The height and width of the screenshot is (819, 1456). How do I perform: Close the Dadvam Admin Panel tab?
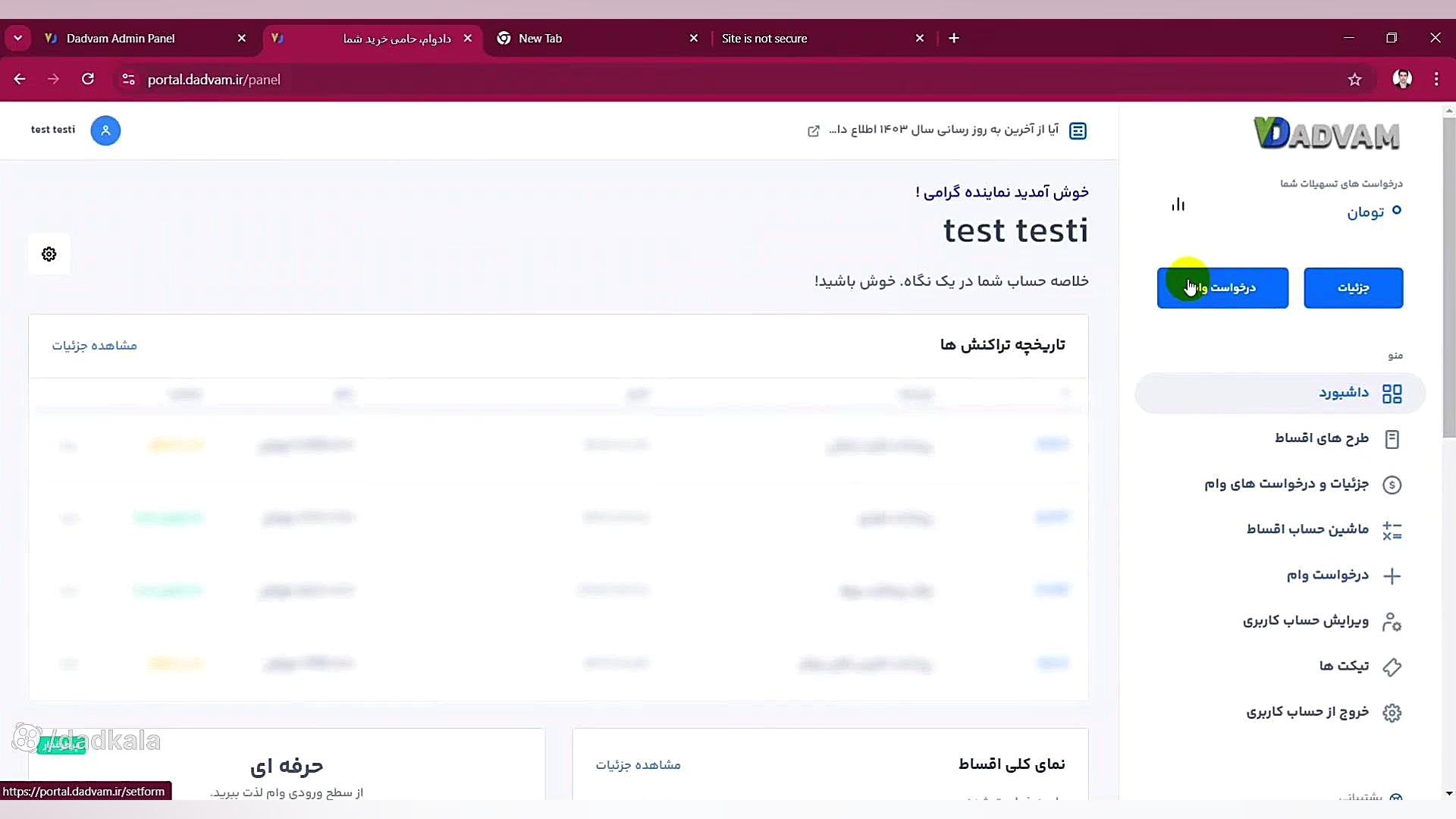pos(242,38)
